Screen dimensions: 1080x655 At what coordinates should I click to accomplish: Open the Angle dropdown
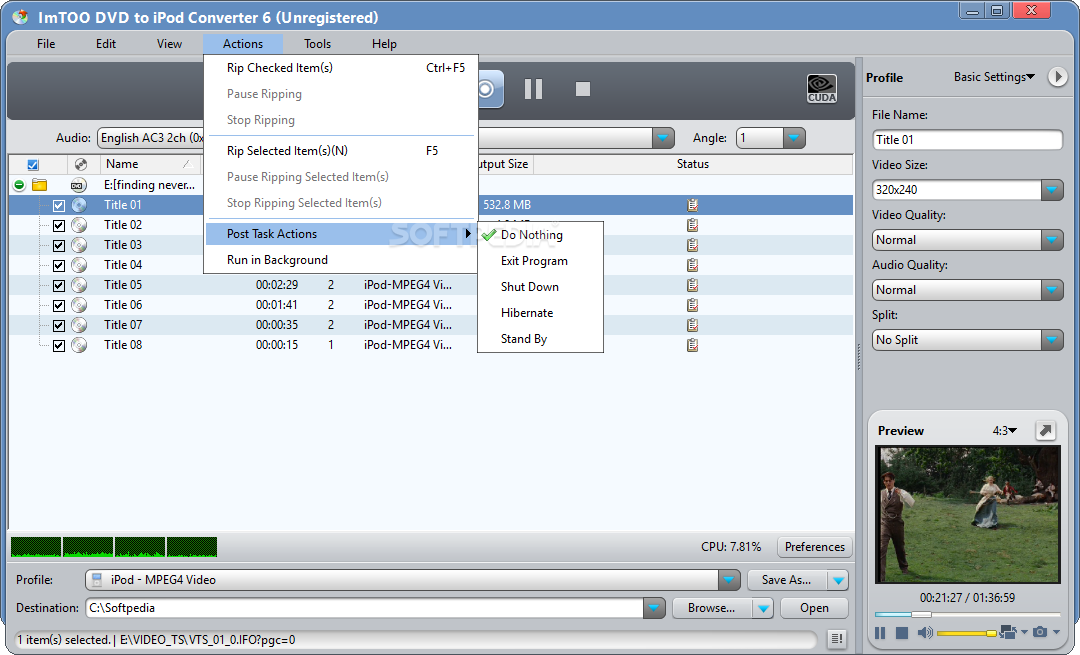pos(793,138)
